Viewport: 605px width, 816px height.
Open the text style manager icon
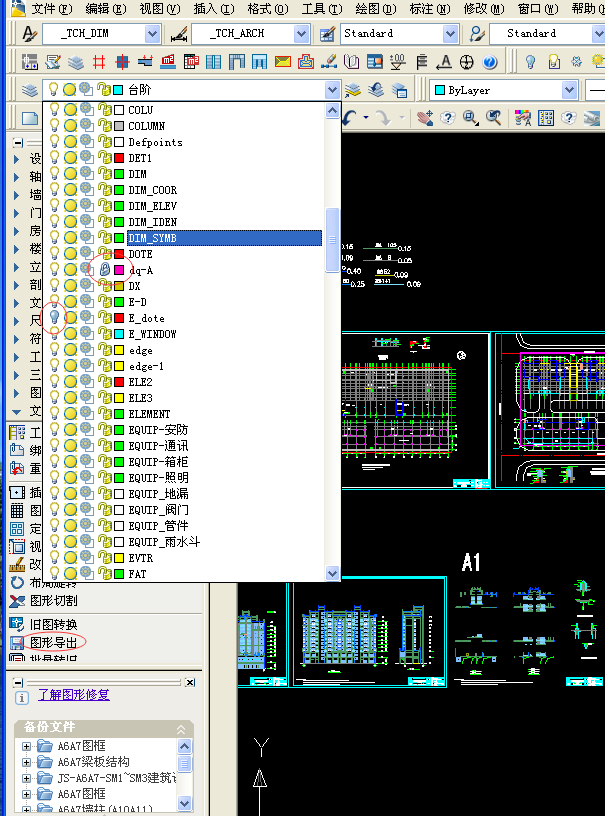29,34
